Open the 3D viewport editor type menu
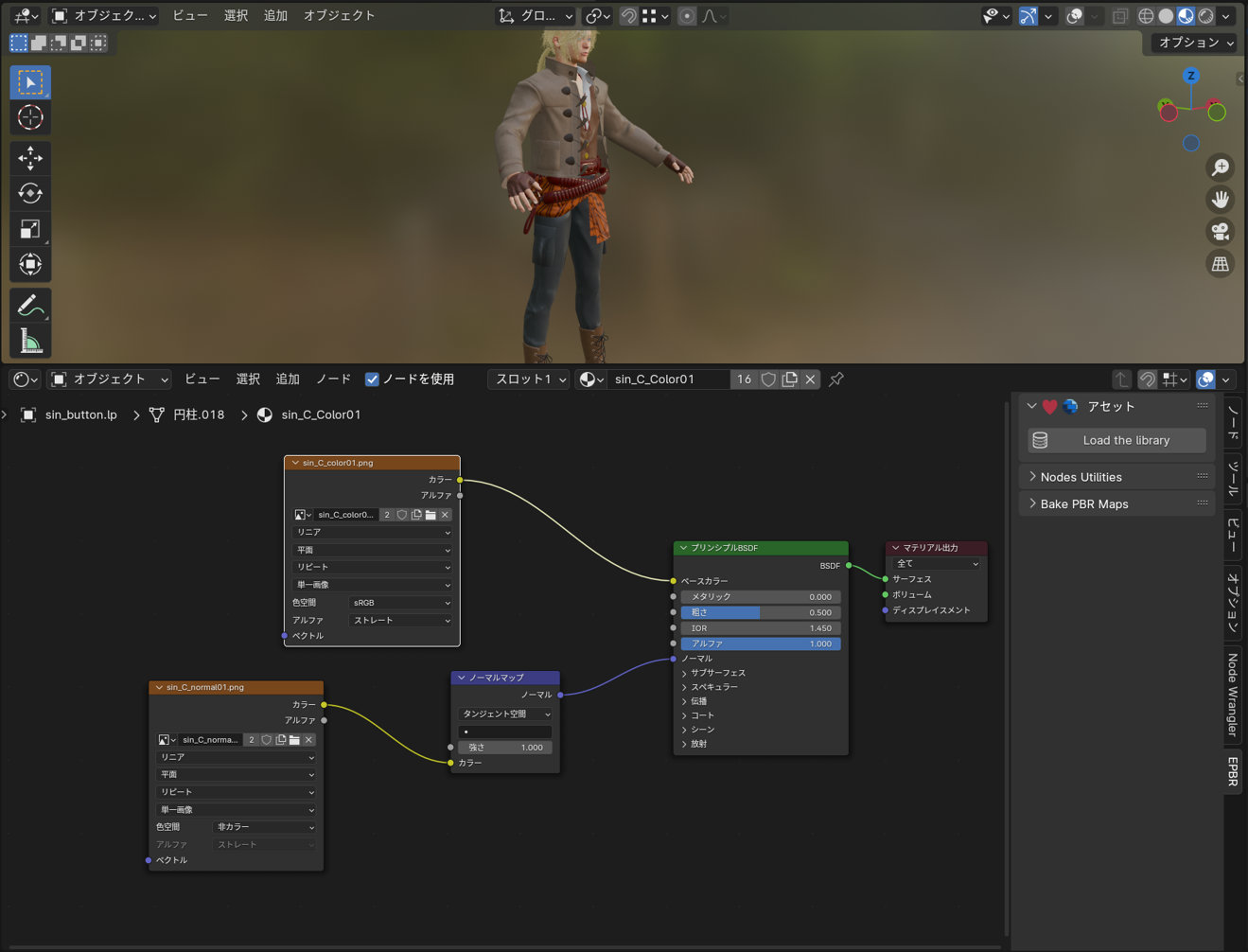The height and width of the screenshot is (952, 1248). [x=25, y=15]
